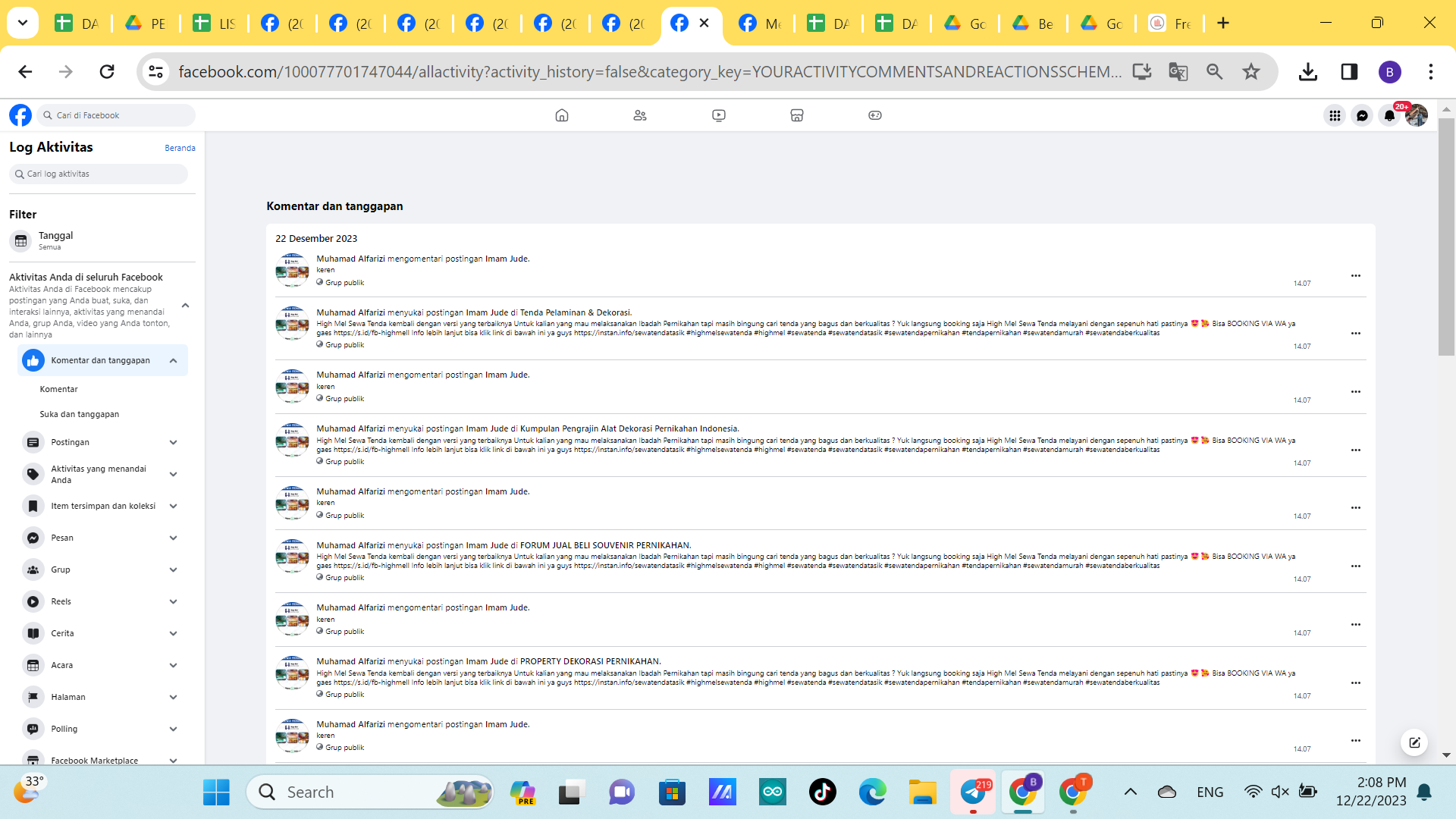Viewport: 1456px width, 819px height.
Task: Collapse the Komentar dan tanggapan section
Action: click(x=174, y=361)
